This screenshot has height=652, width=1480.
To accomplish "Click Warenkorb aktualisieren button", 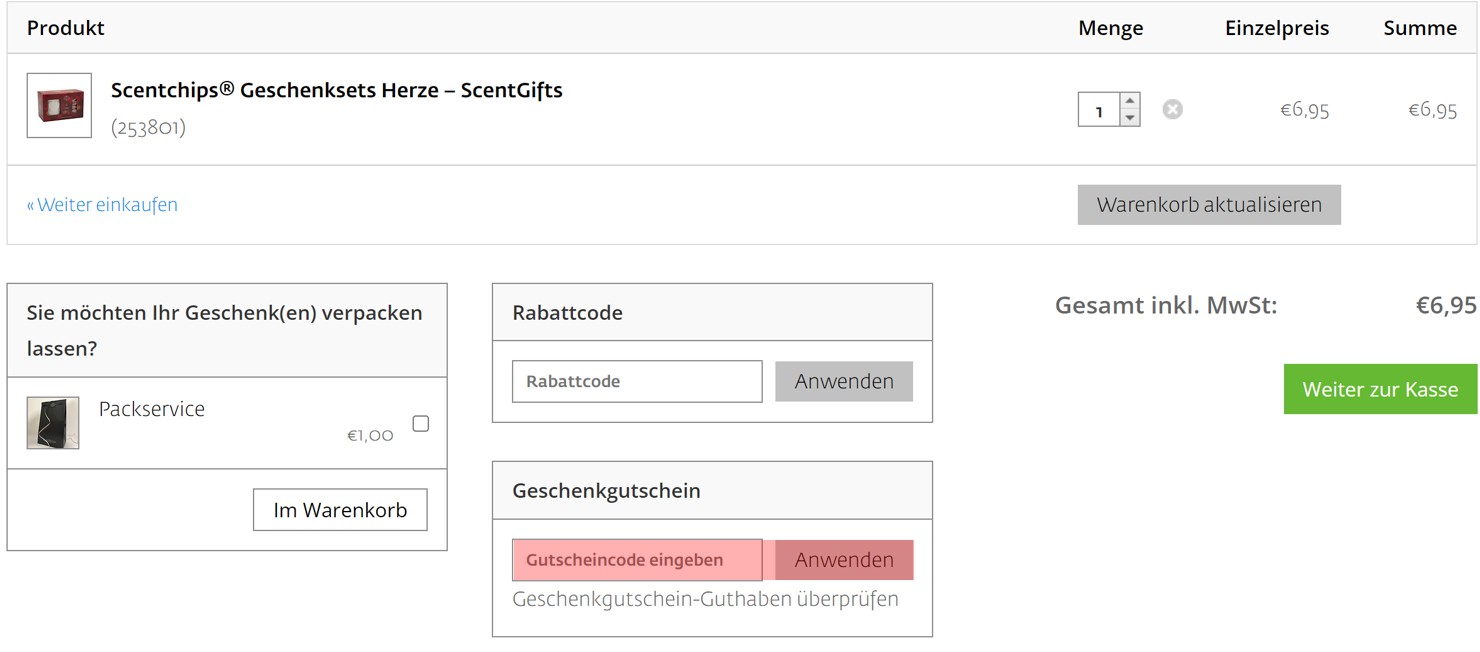I will (1209, 205).
